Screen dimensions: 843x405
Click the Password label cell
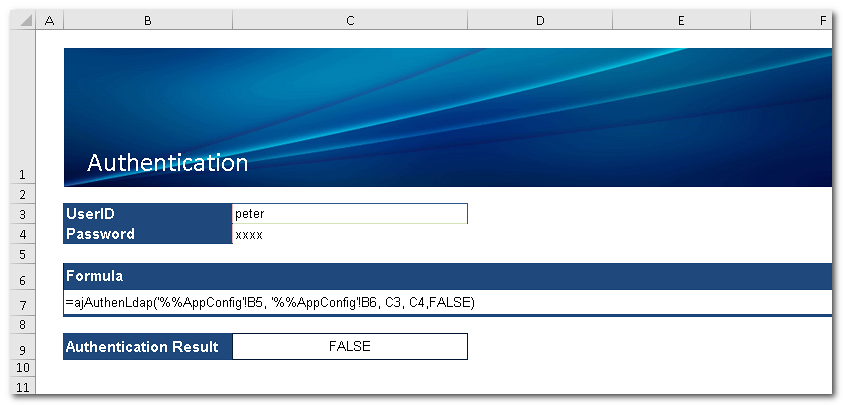click(148, 234)
